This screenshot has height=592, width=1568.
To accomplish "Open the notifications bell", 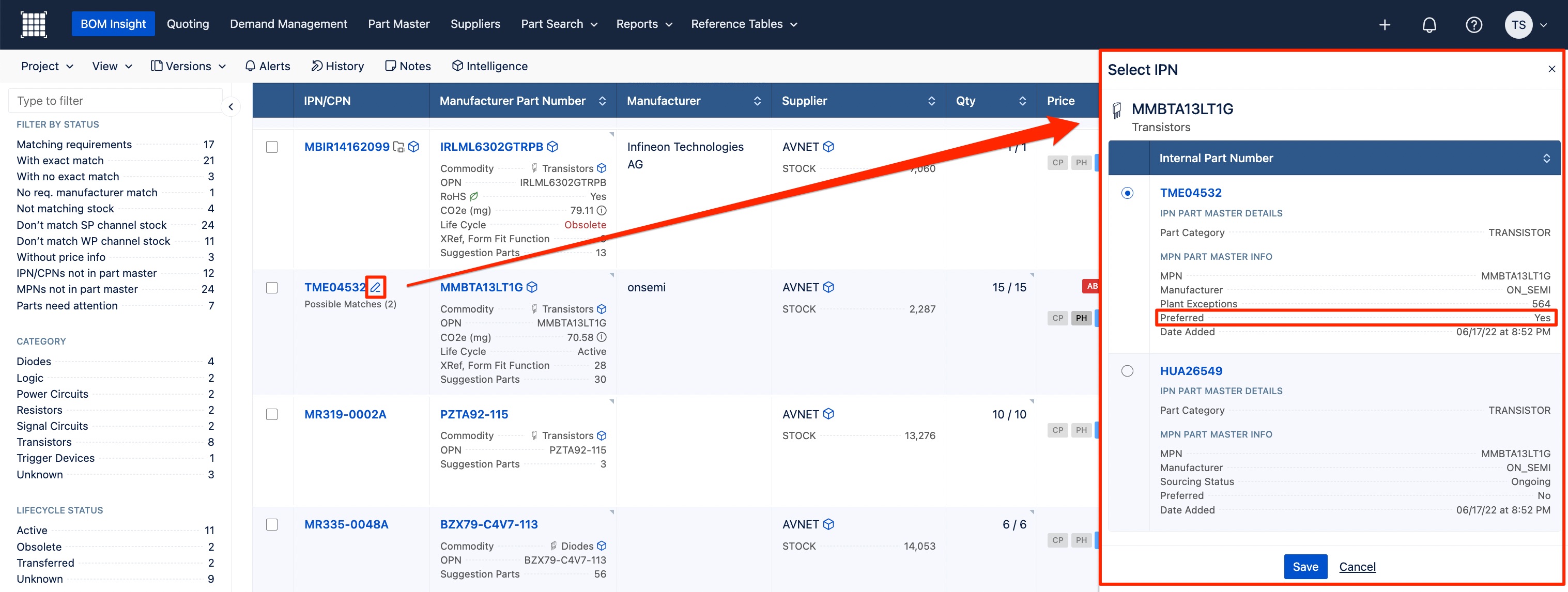I will coord(1428,25).
